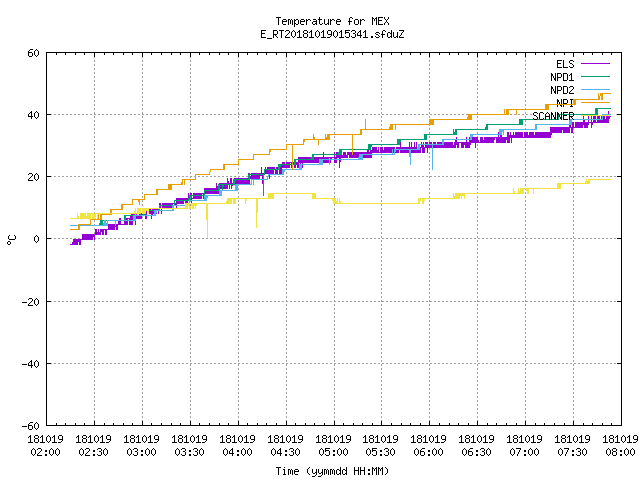Click the x-axis tick label 06:30
The height and width of the screenshot is (480, 640).
coord(476,452)
